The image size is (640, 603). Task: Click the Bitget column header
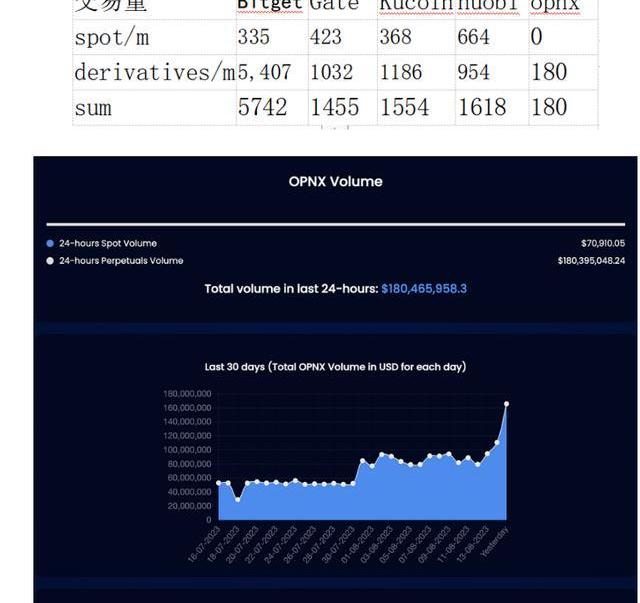pos(270,5)
